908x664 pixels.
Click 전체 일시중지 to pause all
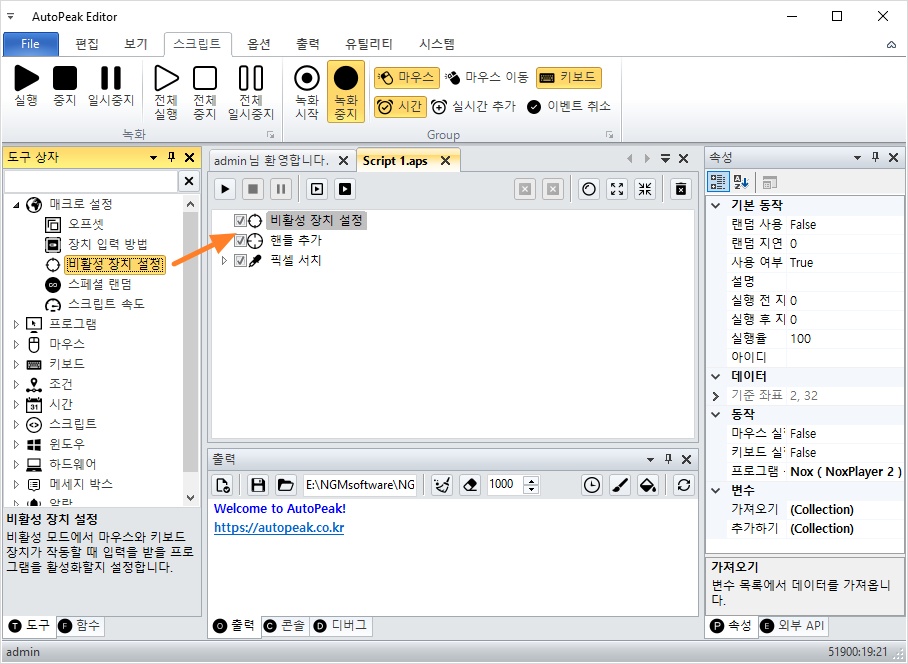pos(251,93)
